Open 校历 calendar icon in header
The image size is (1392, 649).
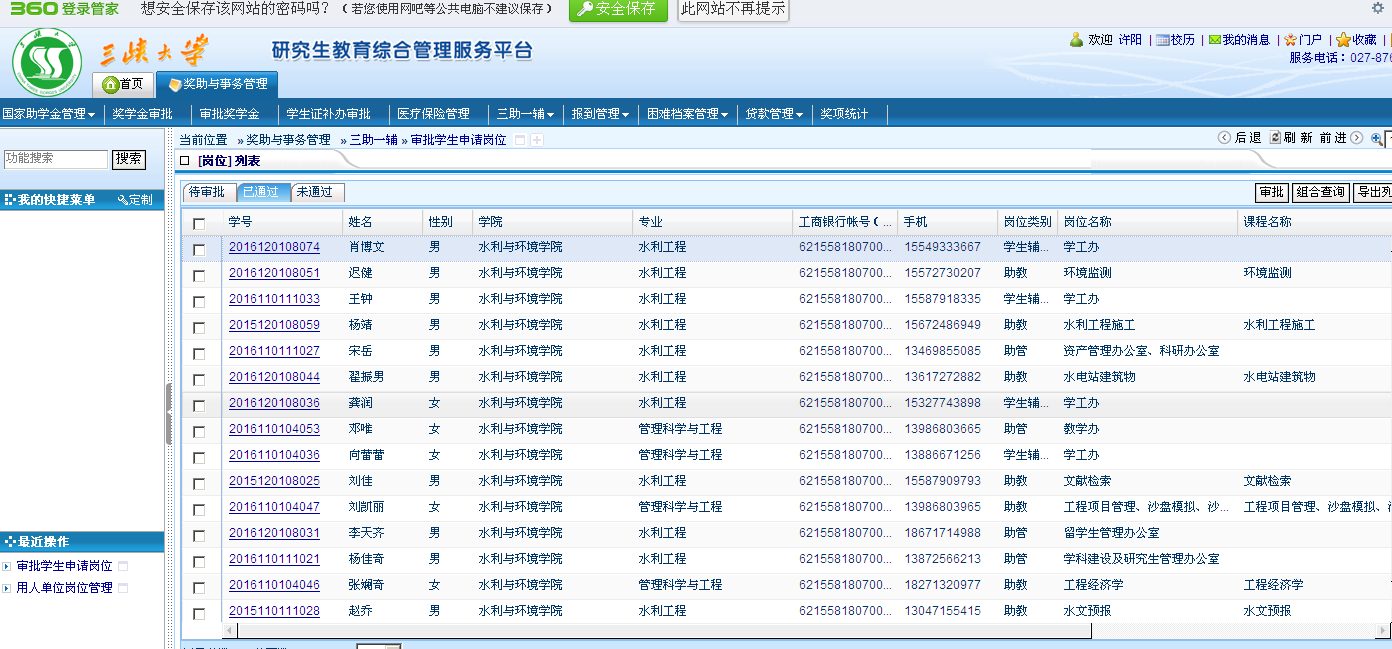tap(1162, 40)
